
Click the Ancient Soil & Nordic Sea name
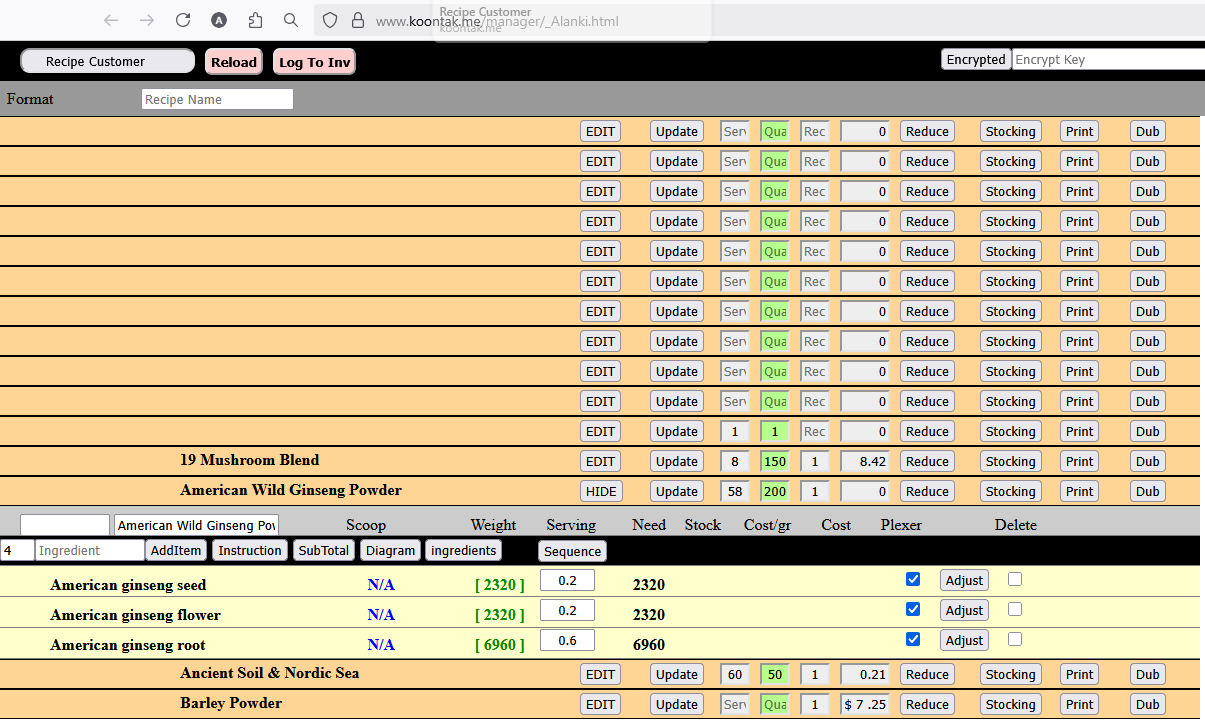coord(270,673)
